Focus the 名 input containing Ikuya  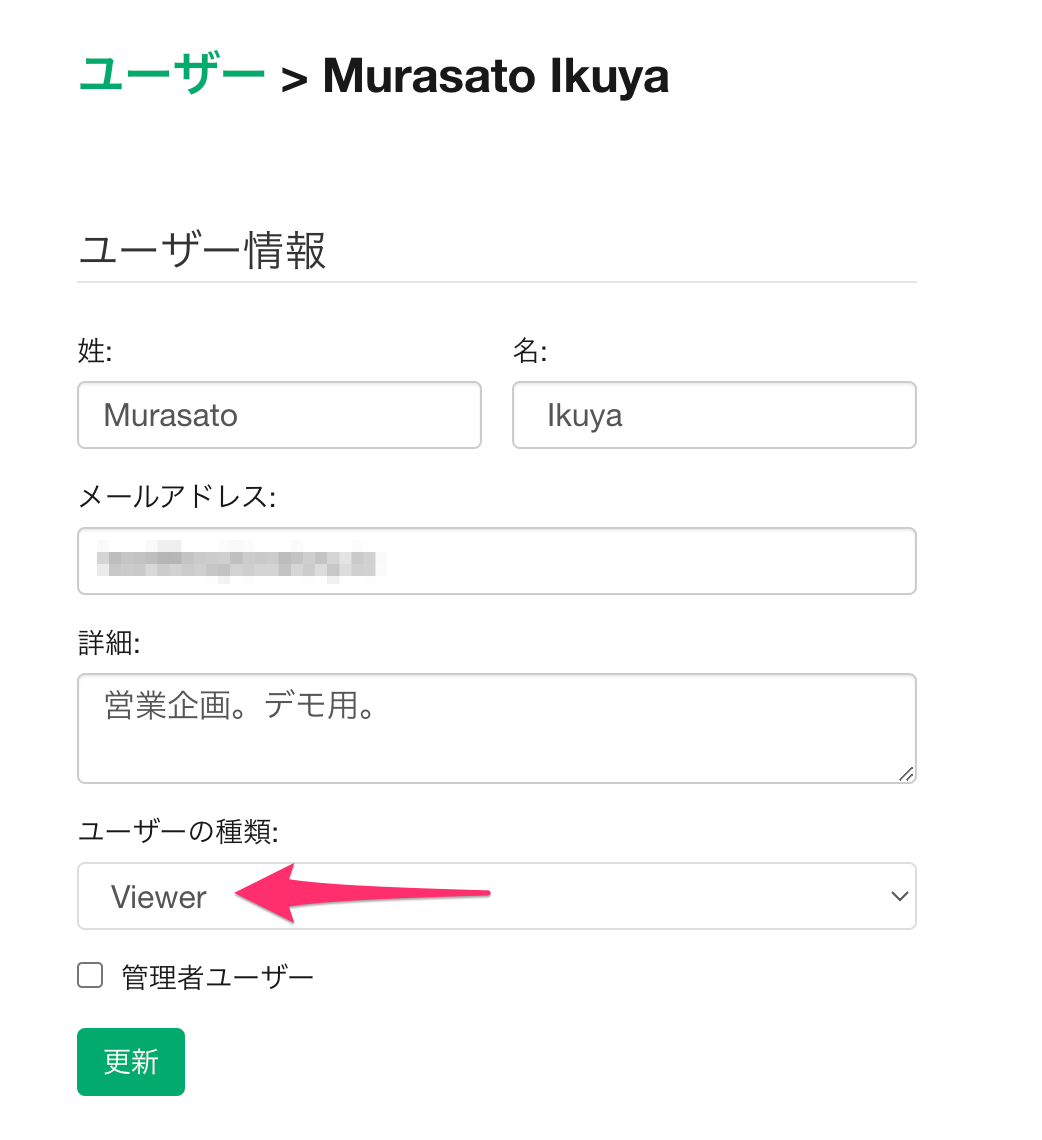[x=714, y=415]
